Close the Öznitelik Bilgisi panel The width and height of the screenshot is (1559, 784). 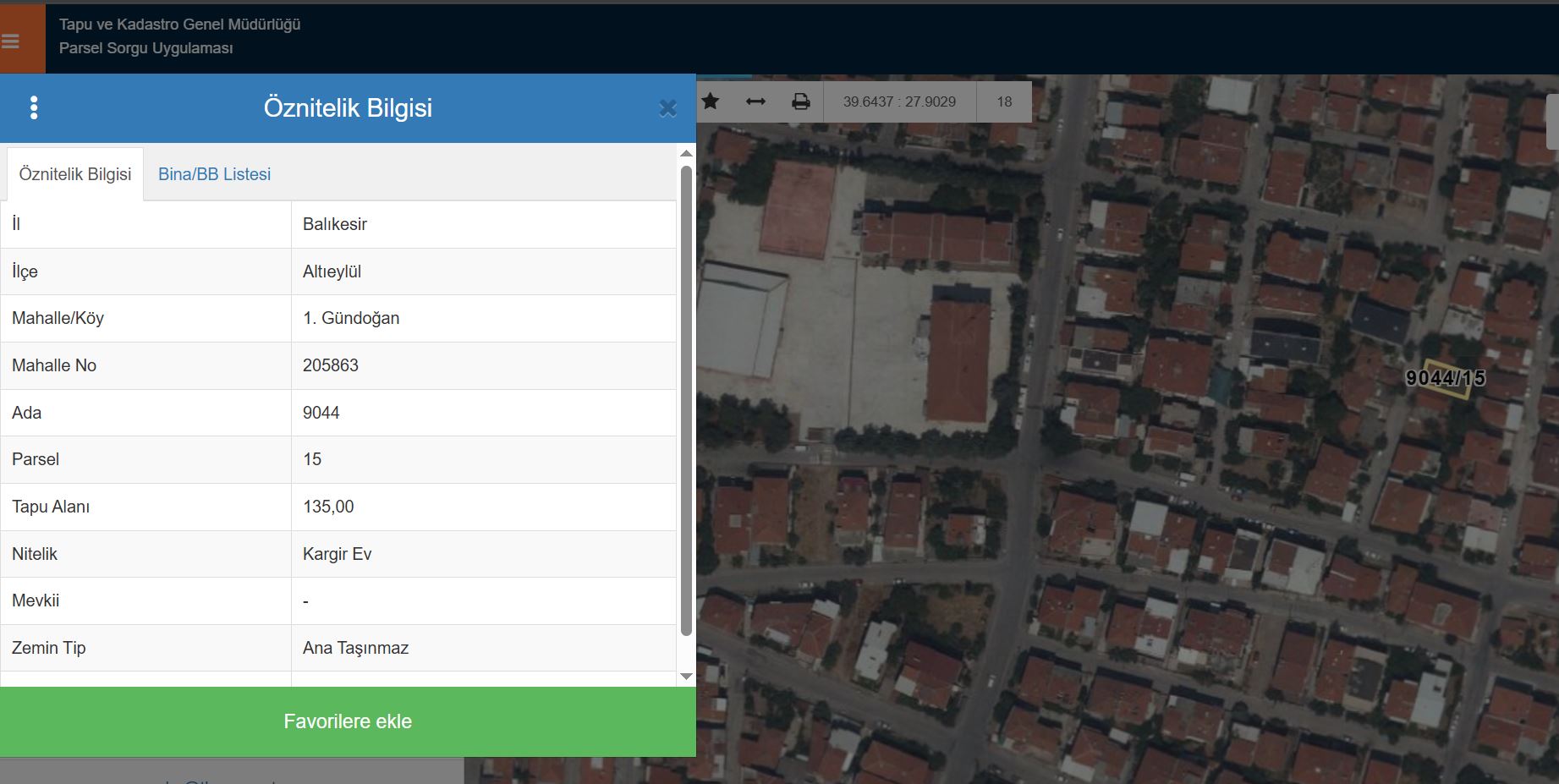[x=668, y=108]
